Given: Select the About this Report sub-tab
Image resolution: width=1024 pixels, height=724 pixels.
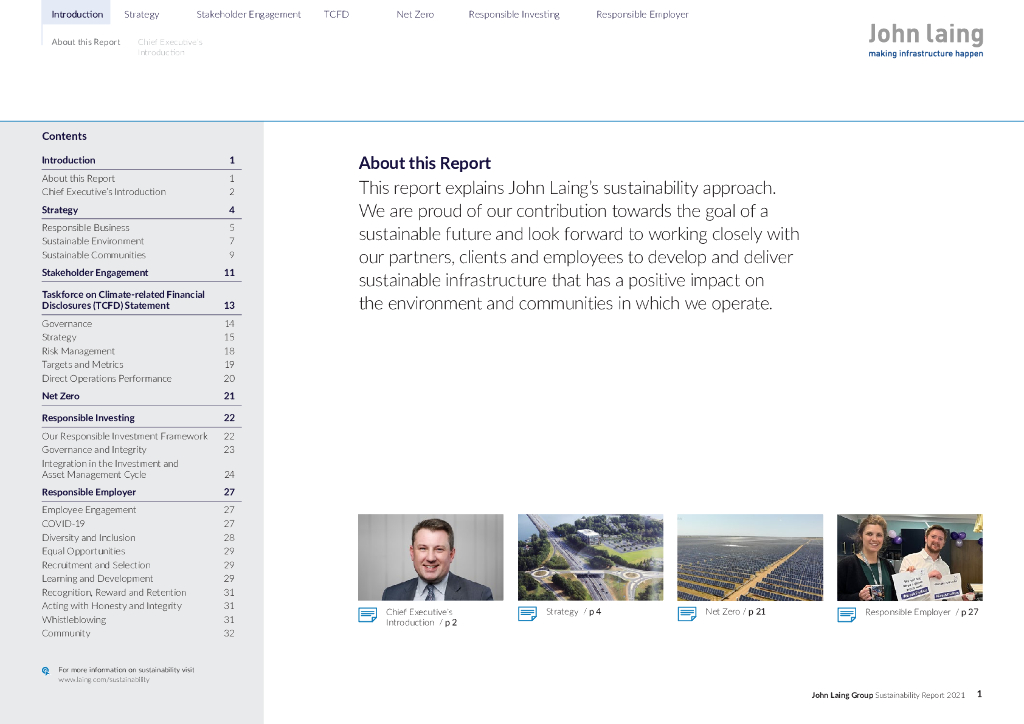Looking at the screenshot, I should 86,42.
